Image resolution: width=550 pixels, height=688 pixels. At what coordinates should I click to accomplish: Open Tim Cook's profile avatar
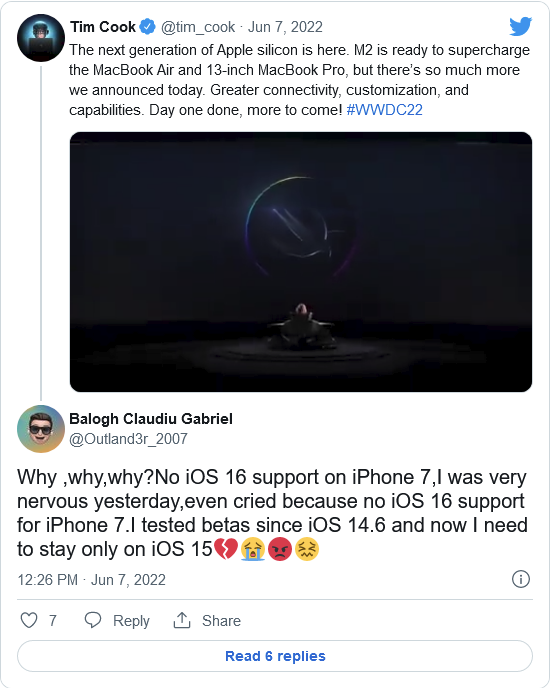coord(41,38)
